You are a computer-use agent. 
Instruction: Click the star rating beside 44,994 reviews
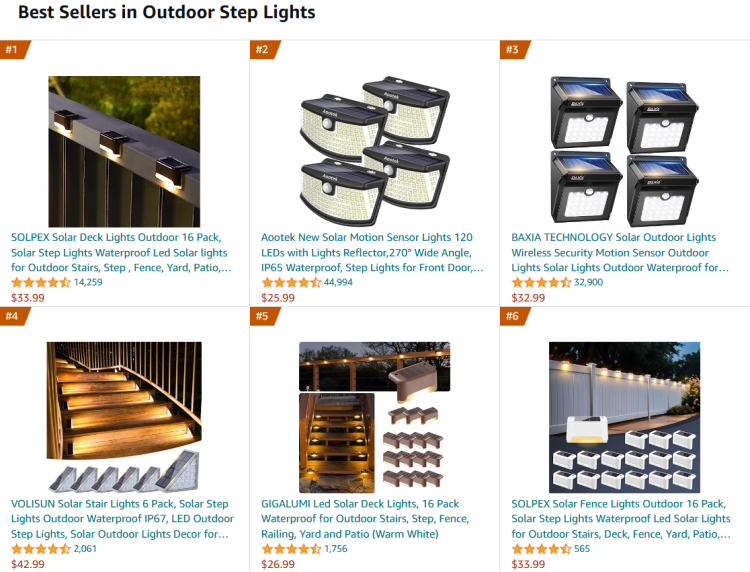coord(291,283)
